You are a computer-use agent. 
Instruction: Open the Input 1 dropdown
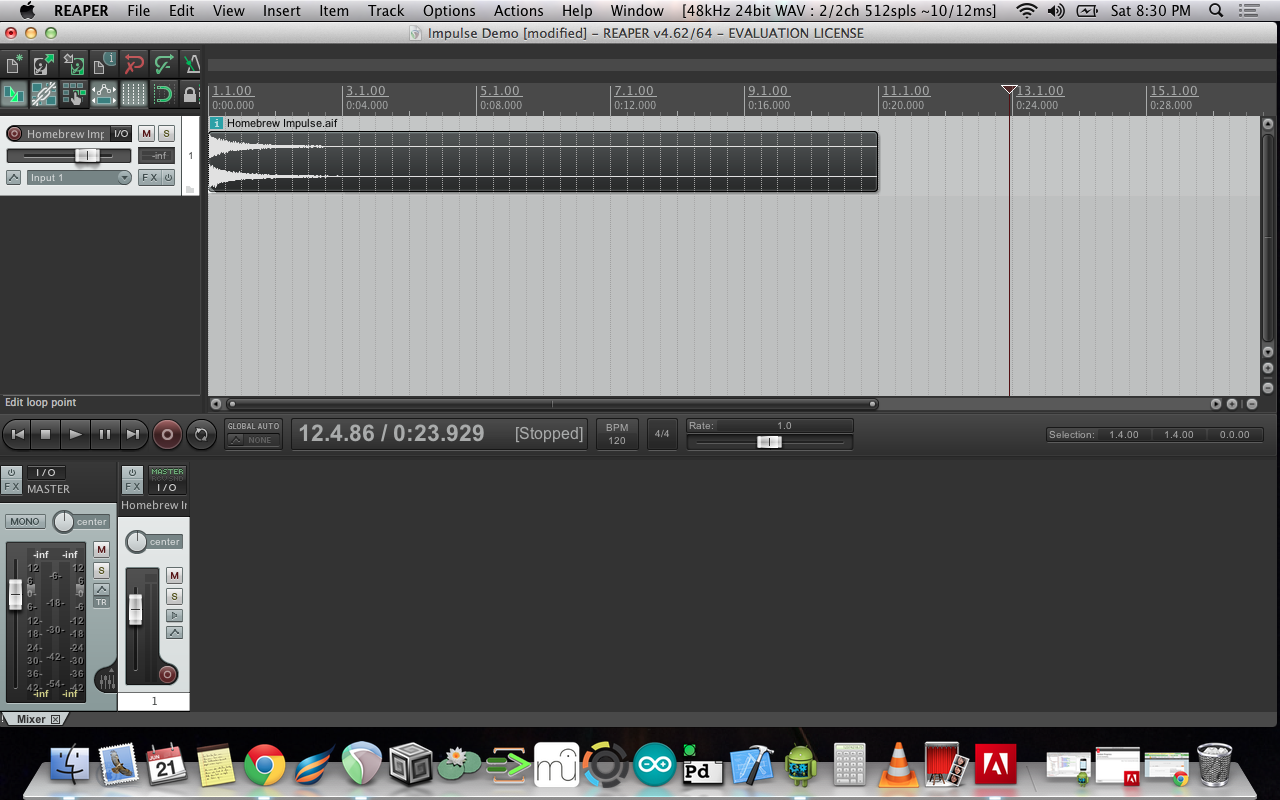(x=79, y=177)
